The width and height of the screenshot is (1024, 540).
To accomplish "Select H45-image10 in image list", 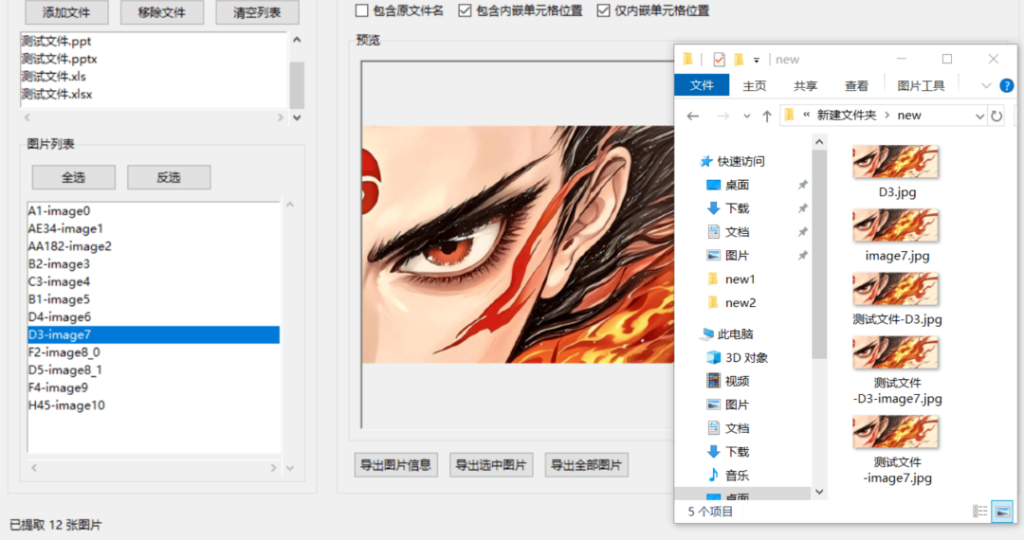I will 153,405.
